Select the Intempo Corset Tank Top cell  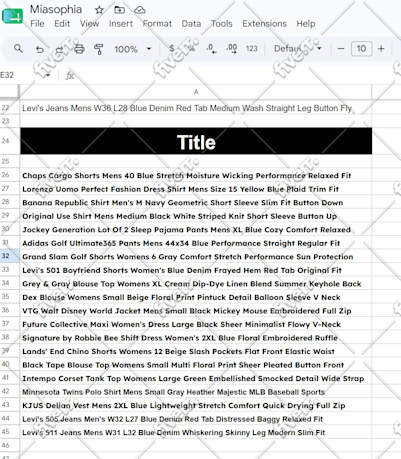196,378
